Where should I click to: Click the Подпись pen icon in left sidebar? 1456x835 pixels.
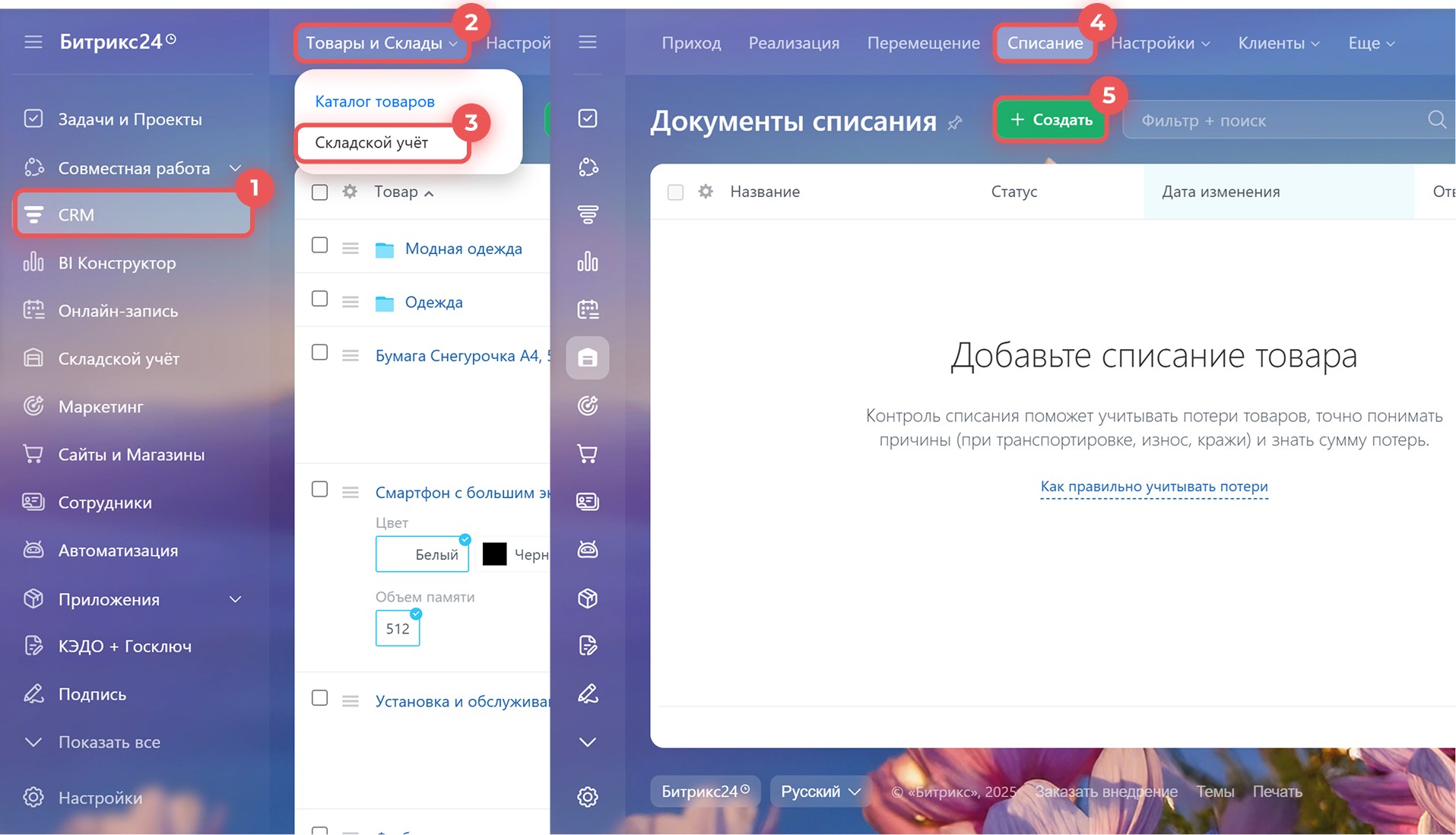(33, 694)
